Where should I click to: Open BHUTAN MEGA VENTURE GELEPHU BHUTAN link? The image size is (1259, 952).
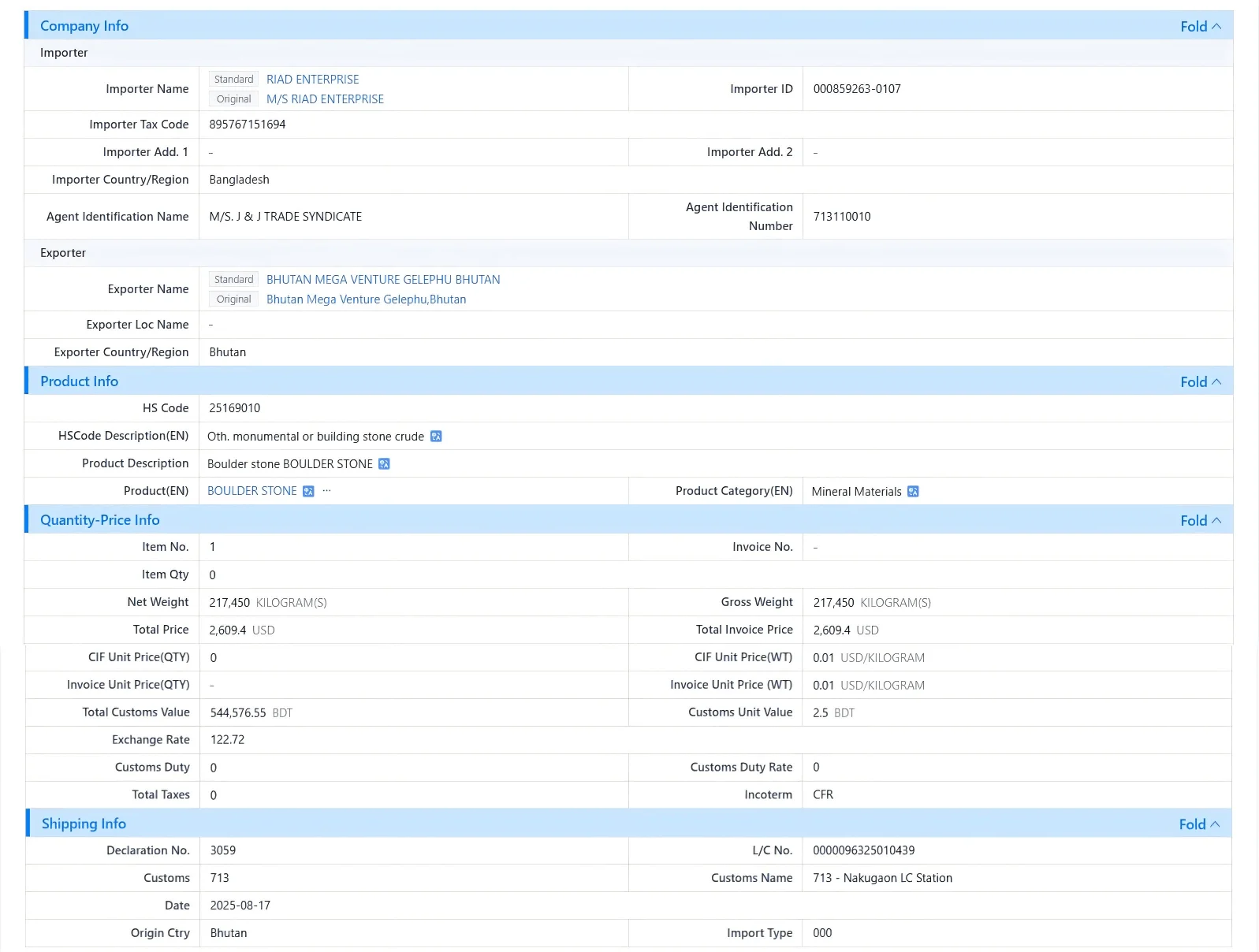tap(383, 280)
